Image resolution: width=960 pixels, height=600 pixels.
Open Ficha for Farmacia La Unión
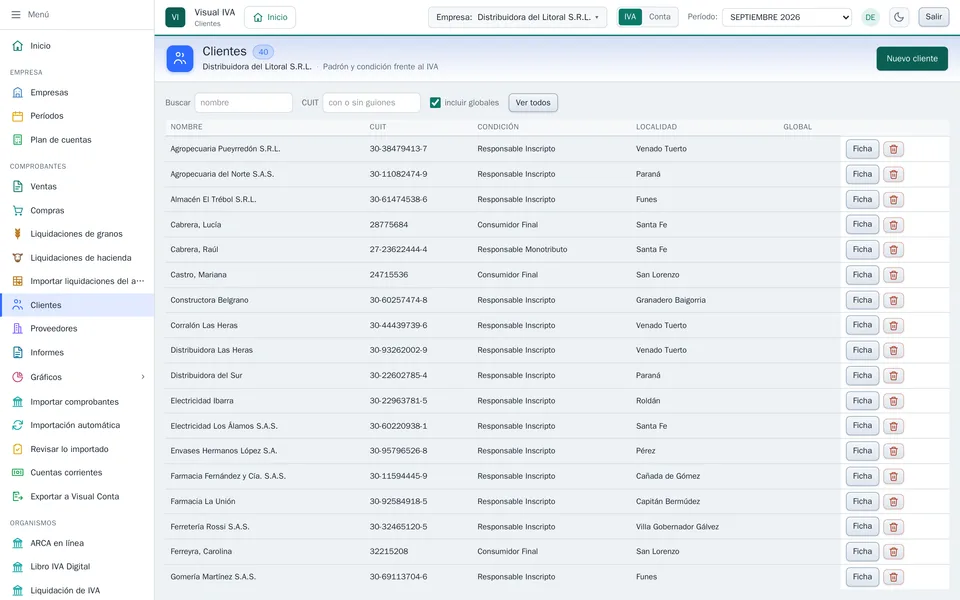862,501
